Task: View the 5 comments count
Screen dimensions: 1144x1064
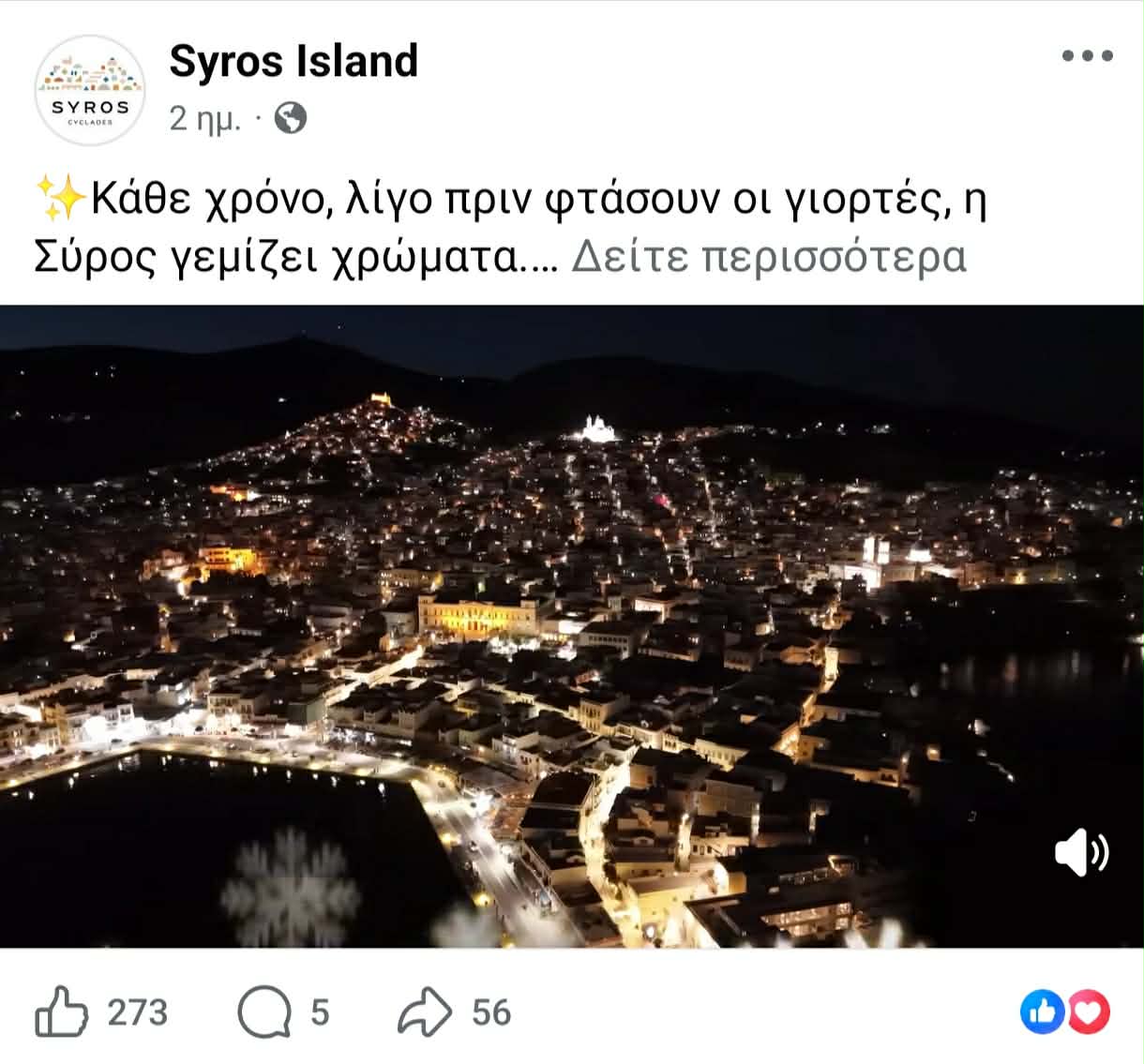Action: point(320,1012)
